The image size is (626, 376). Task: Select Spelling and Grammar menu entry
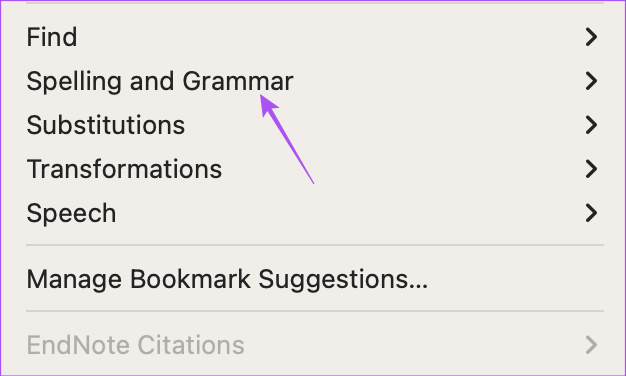(x=315, y=81)
